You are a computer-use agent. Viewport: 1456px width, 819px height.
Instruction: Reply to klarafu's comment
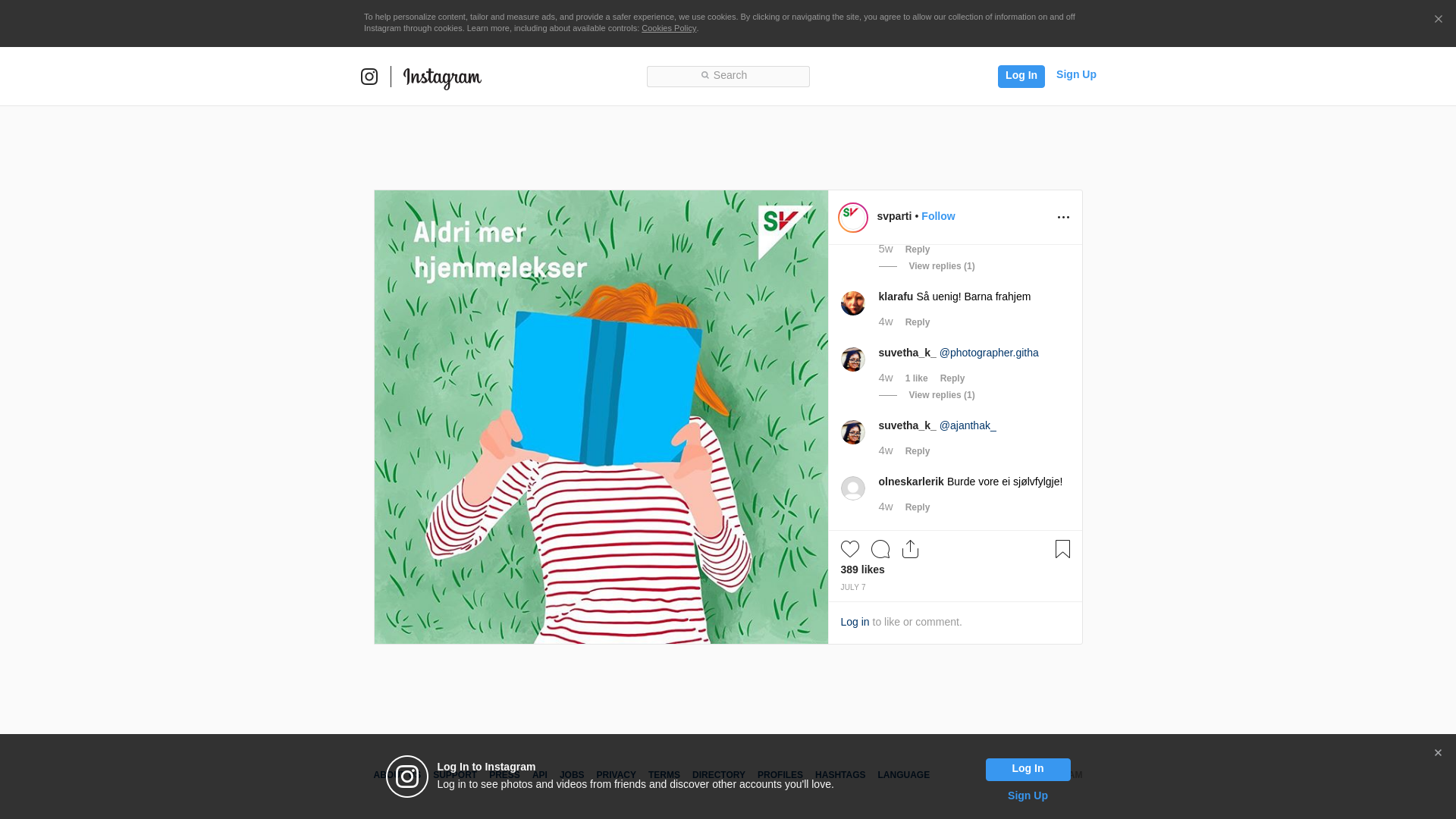coord(918,322)
